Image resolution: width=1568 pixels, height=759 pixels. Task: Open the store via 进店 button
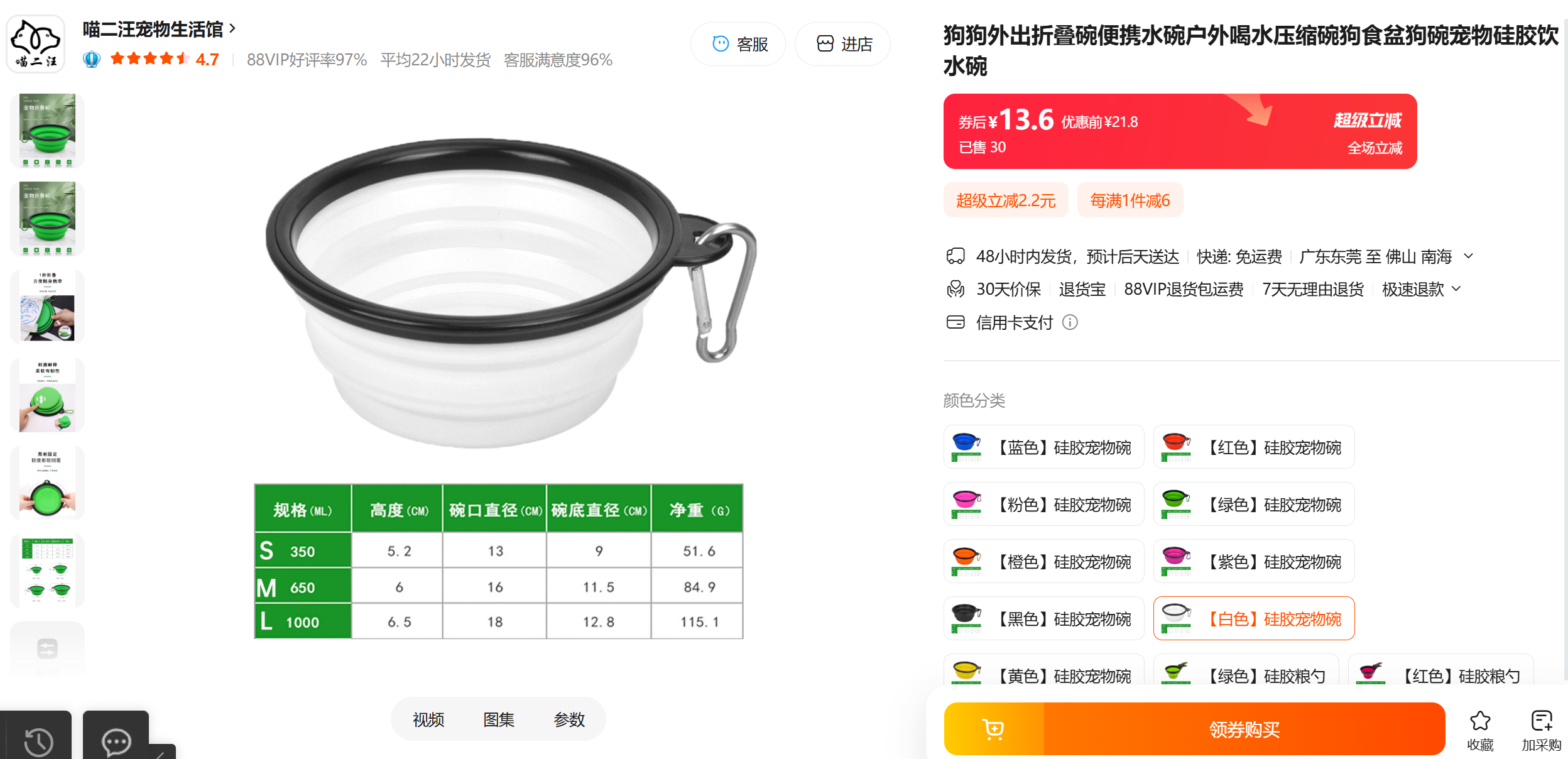click(x=842, y=44)
